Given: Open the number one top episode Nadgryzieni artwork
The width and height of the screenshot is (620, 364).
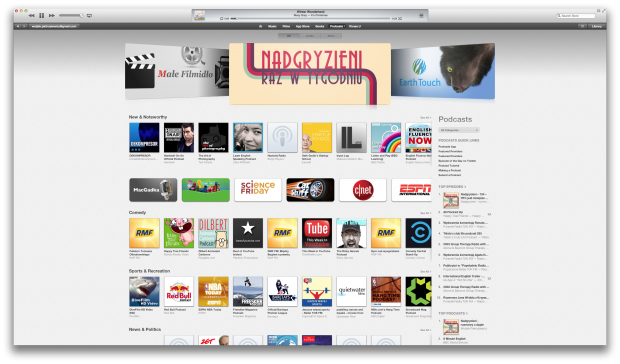Looking at the screenshot, I should pyautogui.click(x=451, y=200).
